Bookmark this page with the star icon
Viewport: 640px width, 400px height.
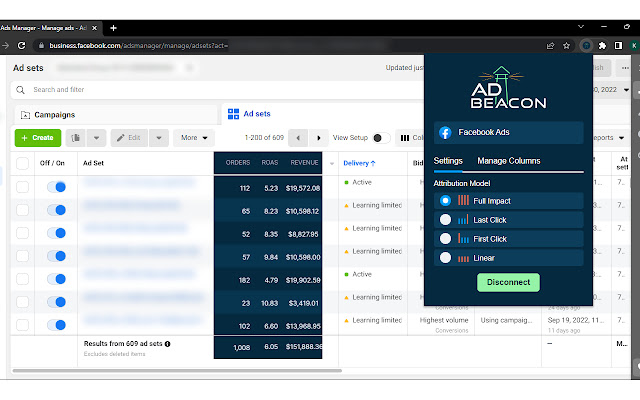click(566, 46)
